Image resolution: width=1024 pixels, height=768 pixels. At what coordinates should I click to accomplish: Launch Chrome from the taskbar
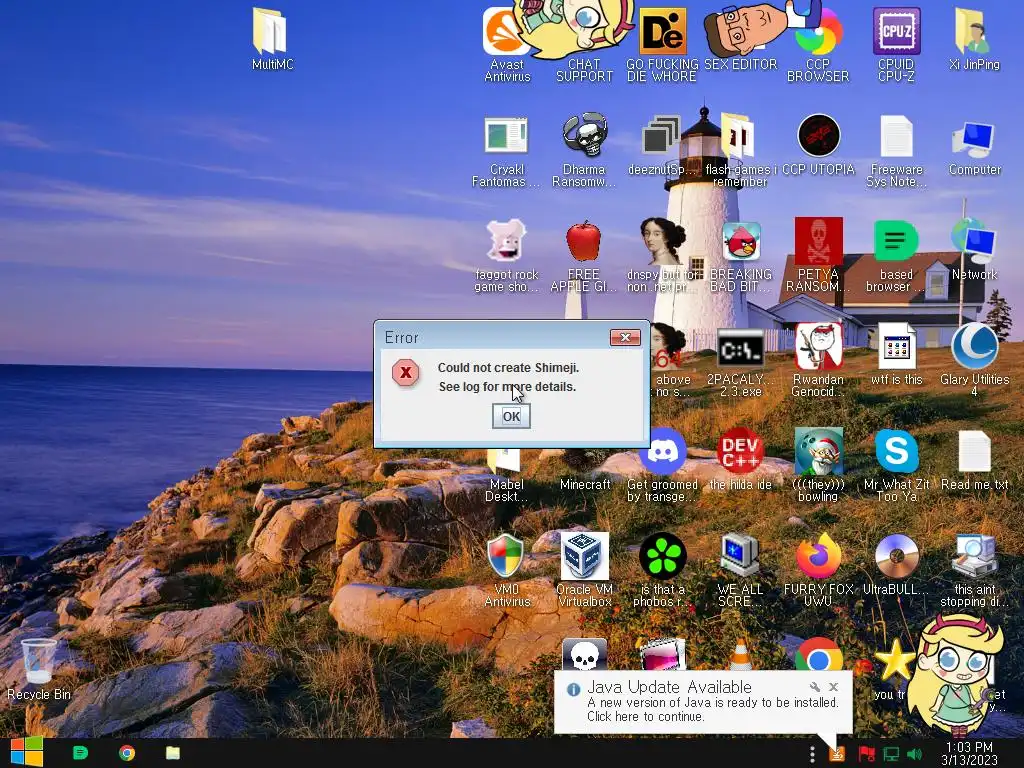pos(127,753)
